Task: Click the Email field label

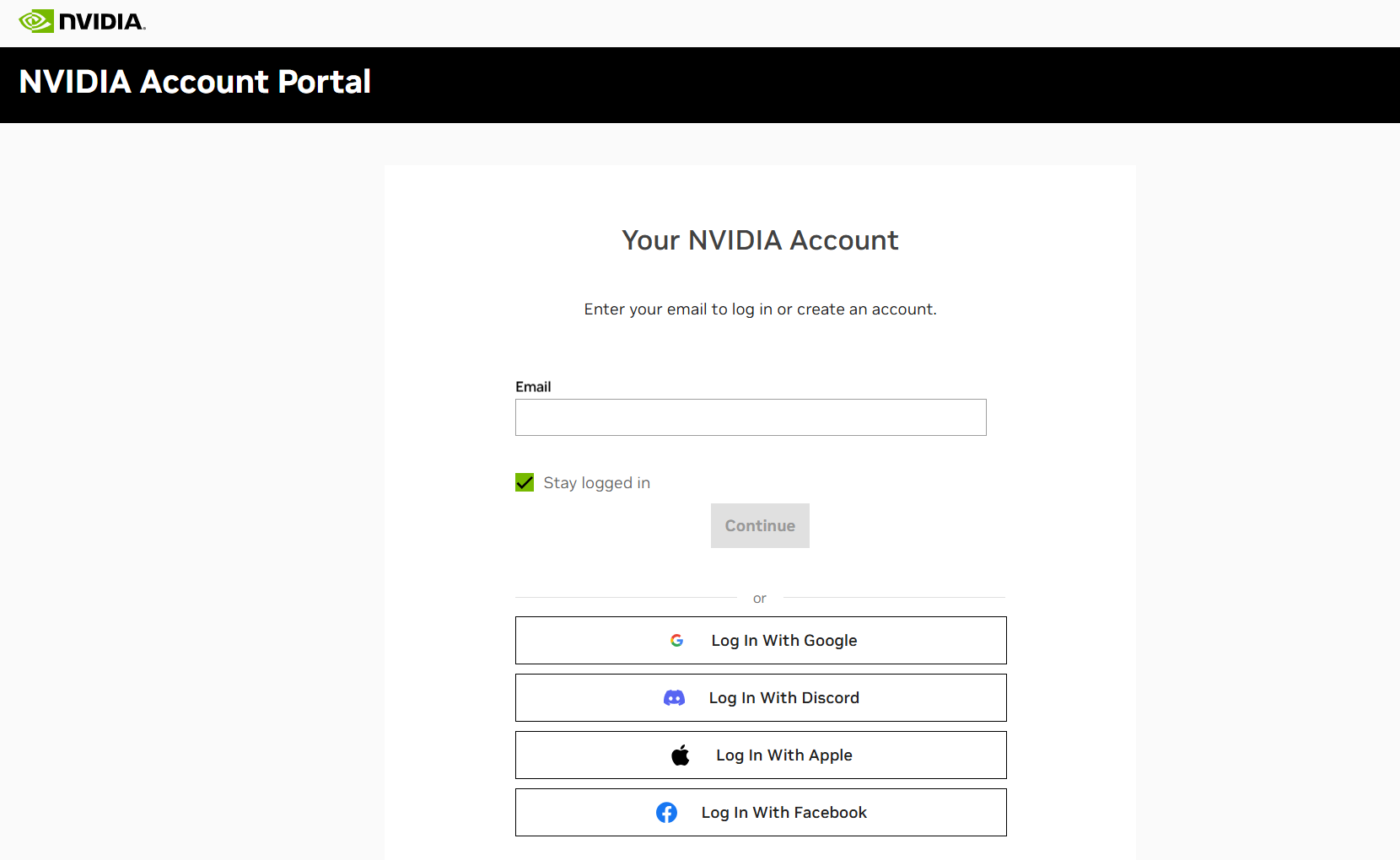Action: pyautogui.click(x=533, y=386)
